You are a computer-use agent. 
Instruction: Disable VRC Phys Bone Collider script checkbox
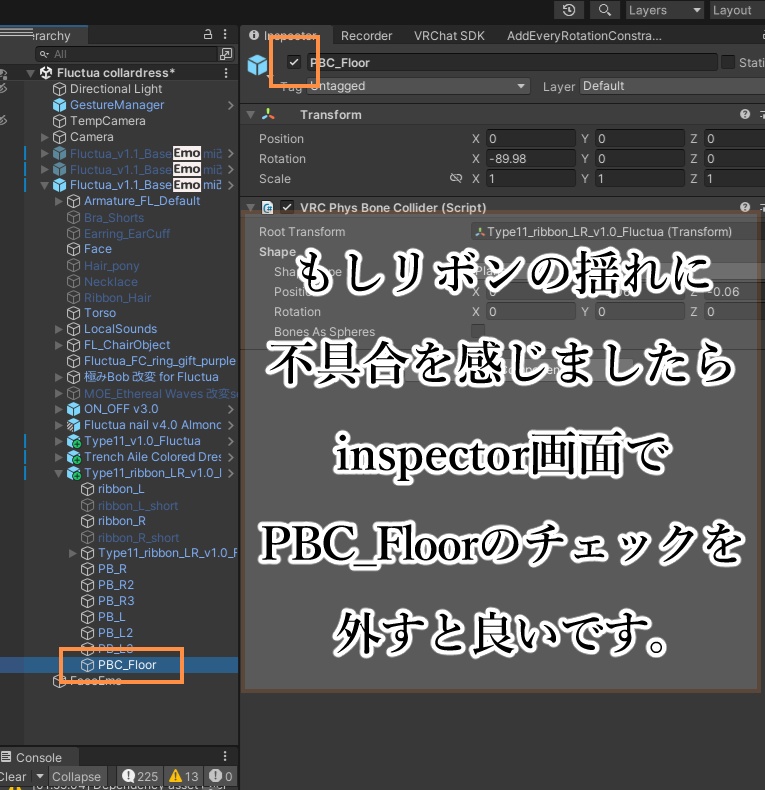[287, 207]
